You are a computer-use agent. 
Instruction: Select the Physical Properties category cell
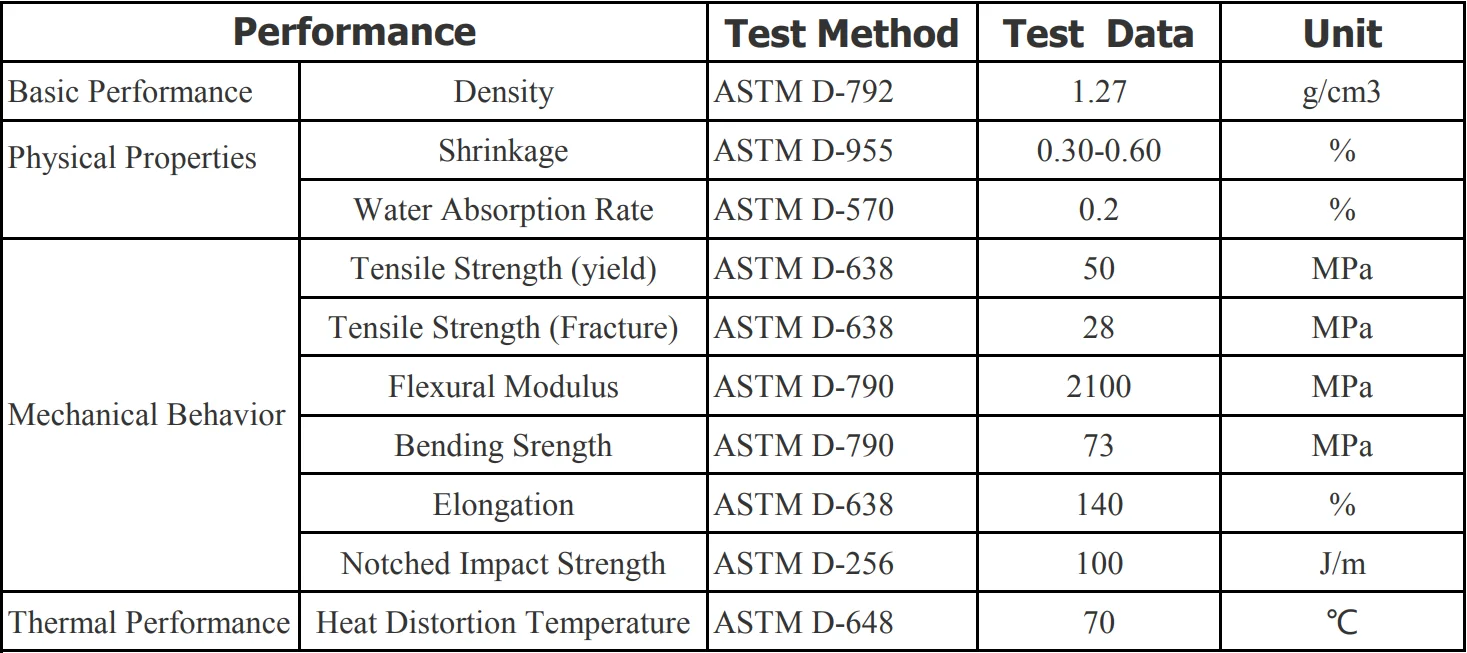[x=132, y=158]
